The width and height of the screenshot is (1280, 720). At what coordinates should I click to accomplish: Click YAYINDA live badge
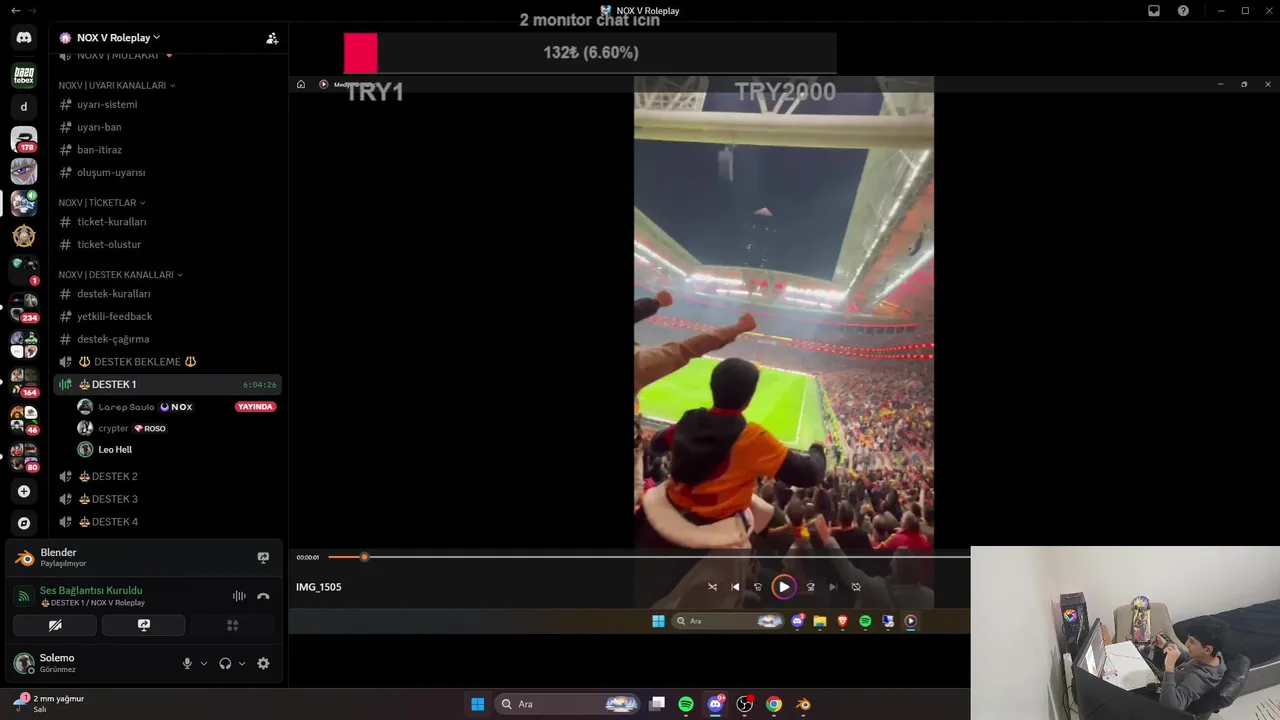[x=255, y=407]
